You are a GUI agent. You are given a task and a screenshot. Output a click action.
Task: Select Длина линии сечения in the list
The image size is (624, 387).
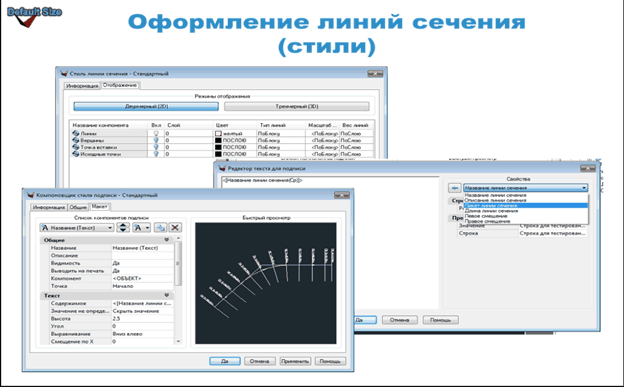coord(491,211)
